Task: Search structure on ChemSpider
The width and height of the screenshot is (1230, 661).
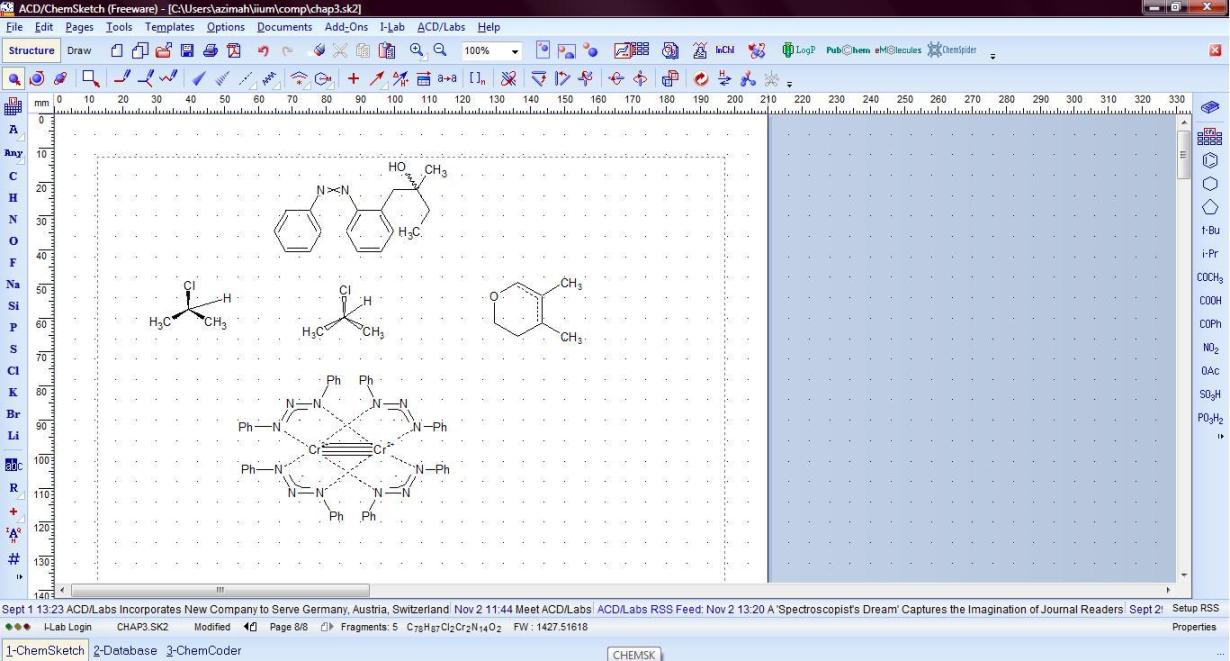Action: coord(952,50)
